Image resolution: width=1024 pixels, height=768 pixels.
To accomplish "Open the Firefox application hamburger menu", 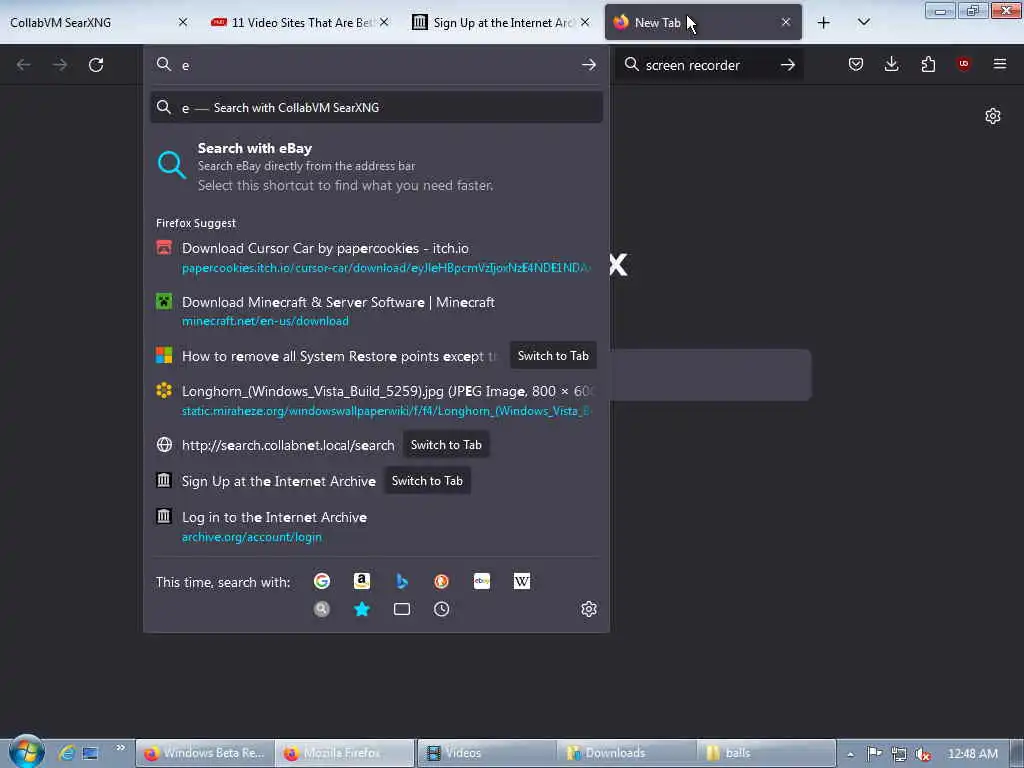I will pyautogui.click(x=999, y=64).
